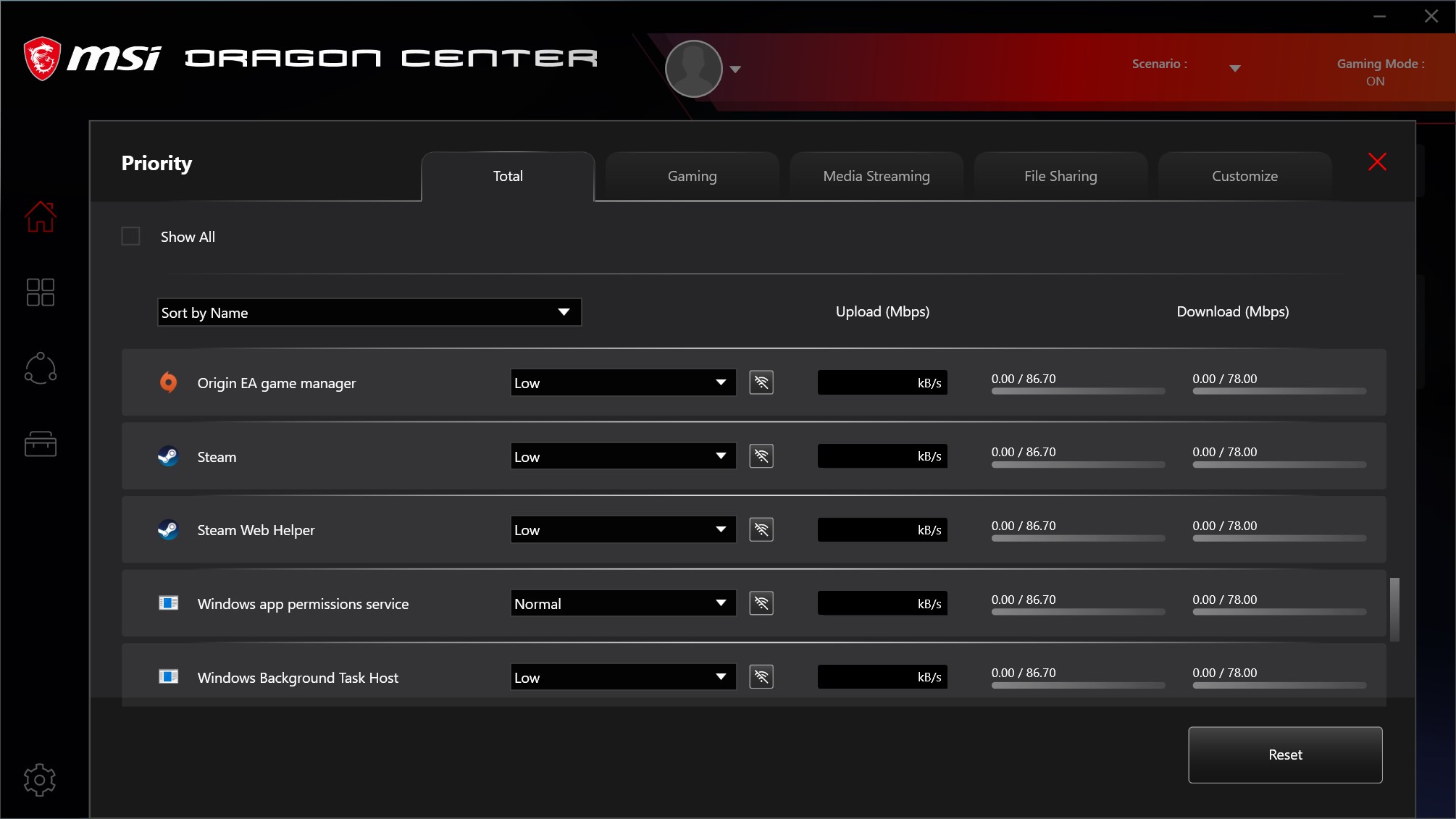Select the Steam Web Helper row name
Image resolution: width=1456 pixels, height=819 pixels.
point(256,530)
